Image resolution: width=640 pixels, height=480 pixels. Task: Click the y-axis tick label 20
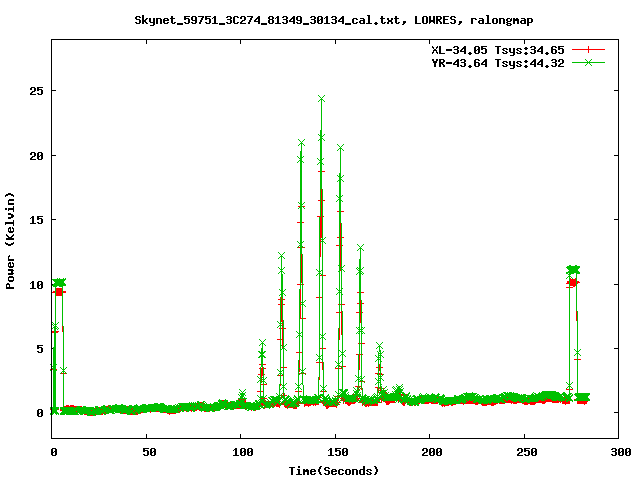(x=36, y=156)
